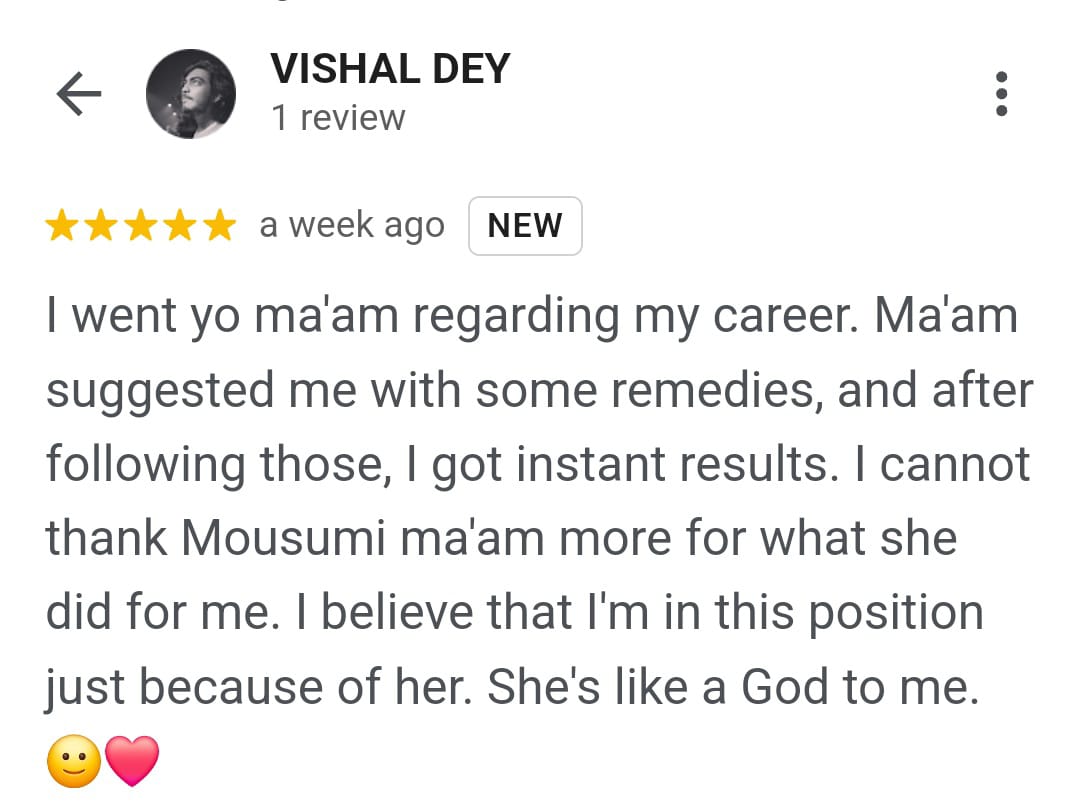Image resolution: width=1080 pixels, height=804 pixels.
Task: Tap the smiling face emoji
Action: (x=74, y=761)
